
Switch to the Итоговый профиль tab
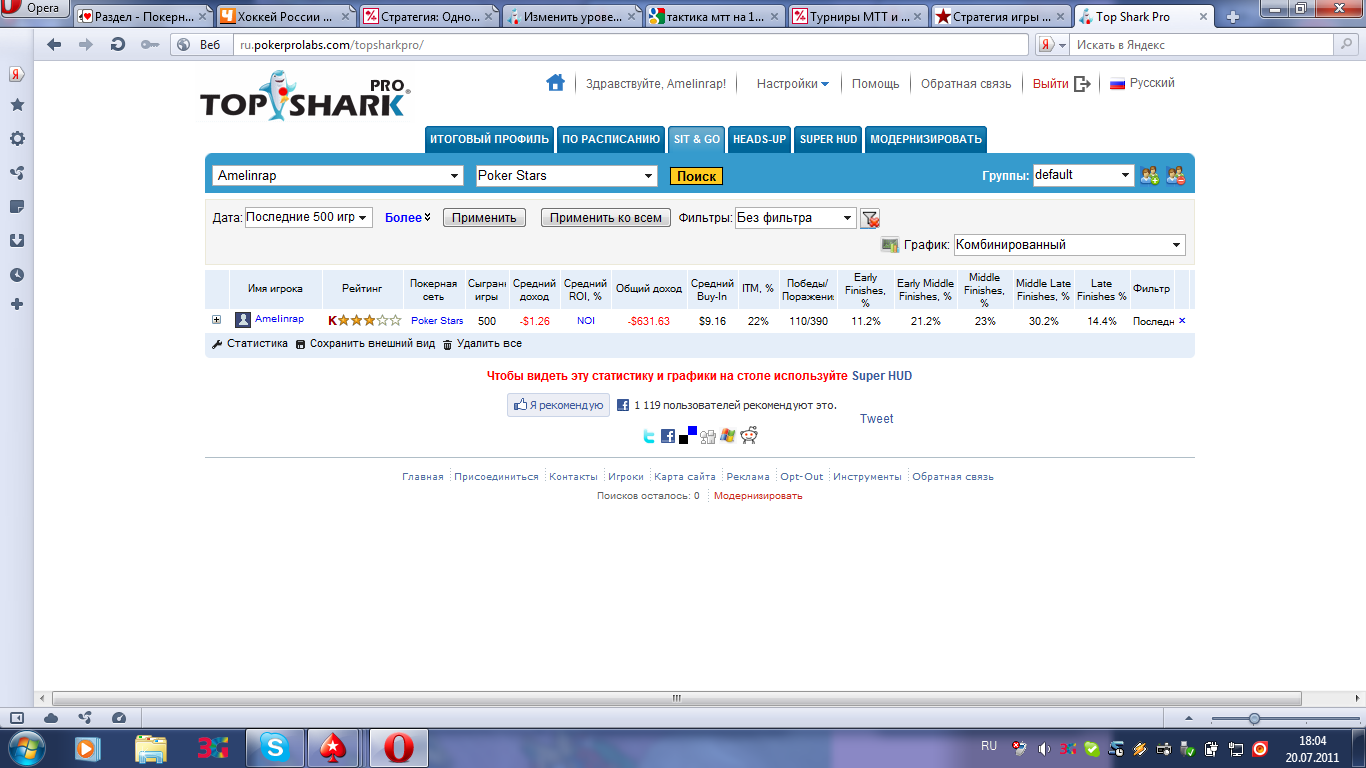coord(490,140)
